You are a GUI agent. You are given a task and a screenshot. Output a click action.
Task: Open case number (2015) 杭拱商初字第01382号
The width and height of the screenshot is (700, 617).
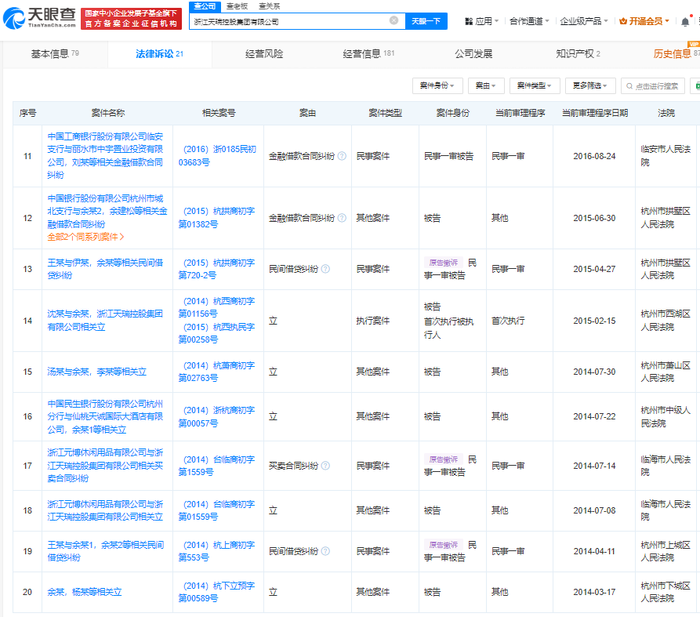coord(217,217)
